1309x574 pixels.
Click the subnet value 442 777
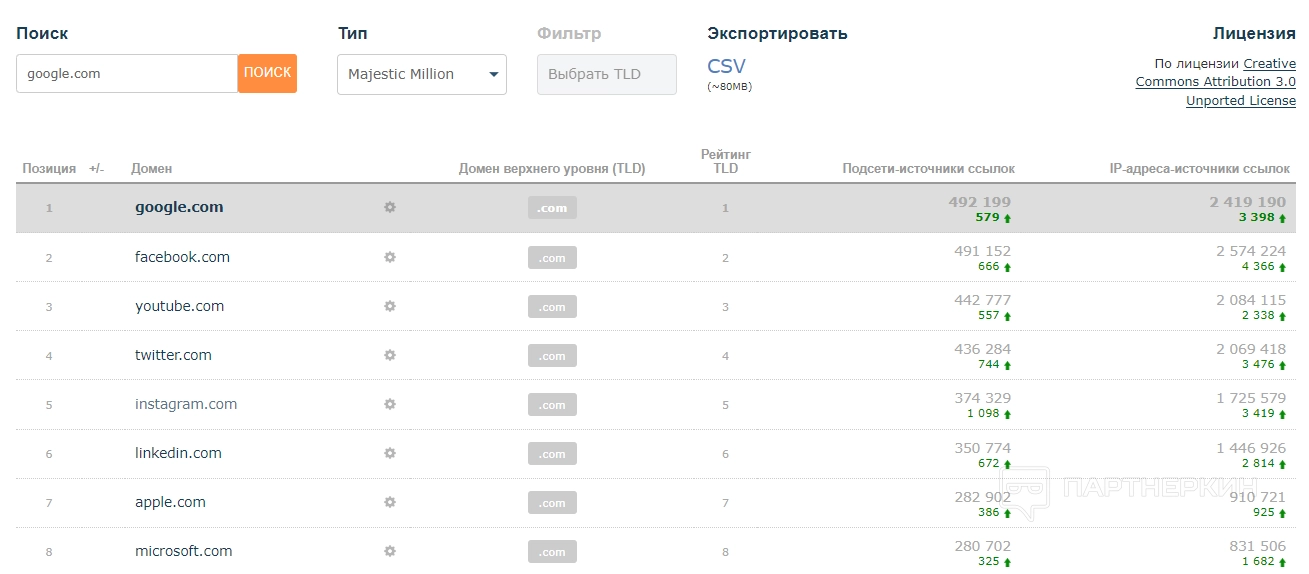click(x=982, y=300)
